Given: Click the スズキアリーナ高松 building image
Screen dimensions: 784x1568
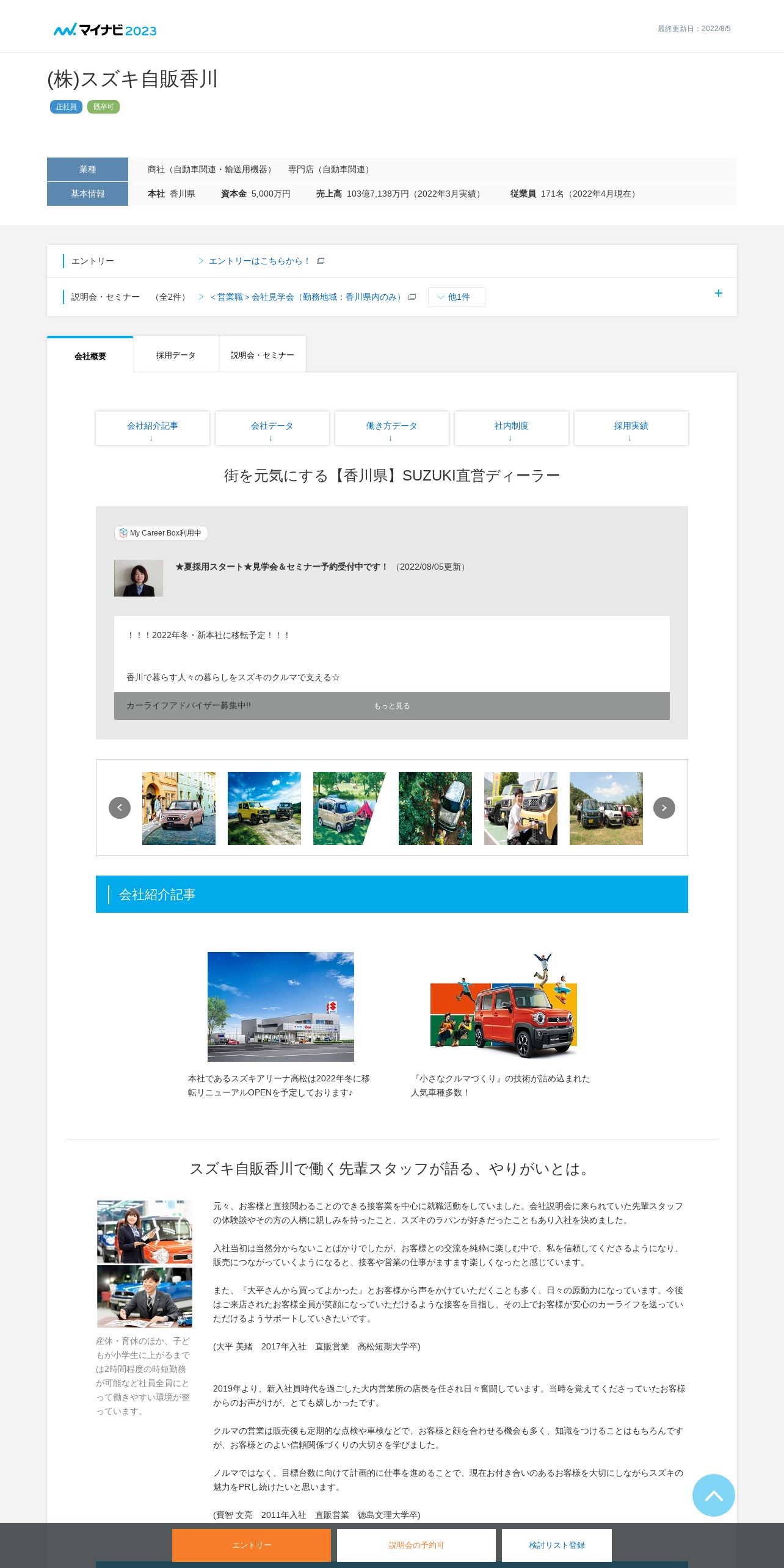Looking at the screenshot, I should 281,1007.
